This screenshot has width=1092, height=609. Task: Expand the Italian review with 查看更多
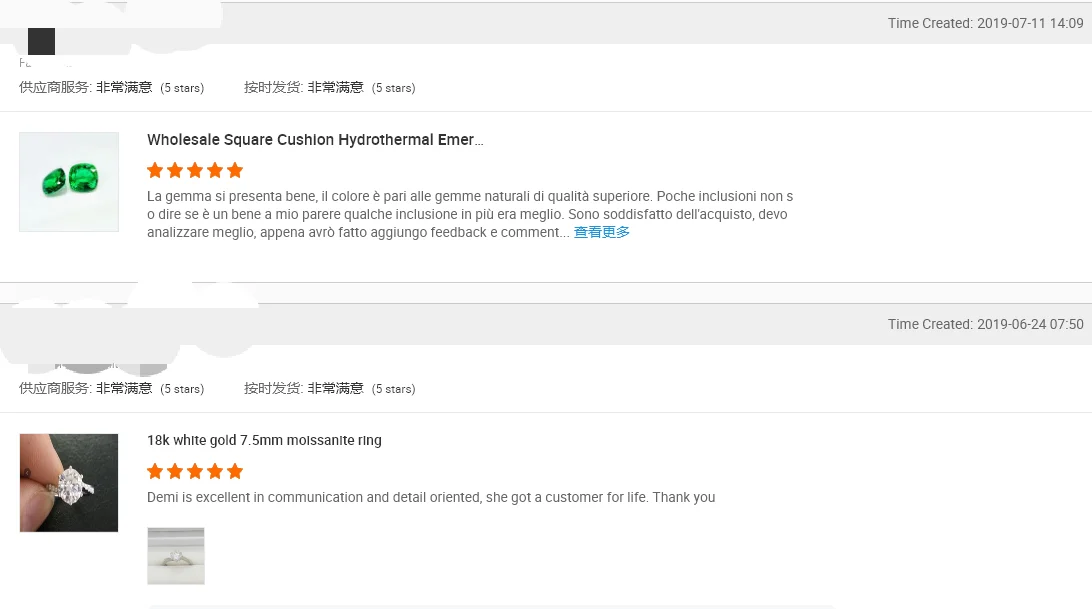click(602, 232)
